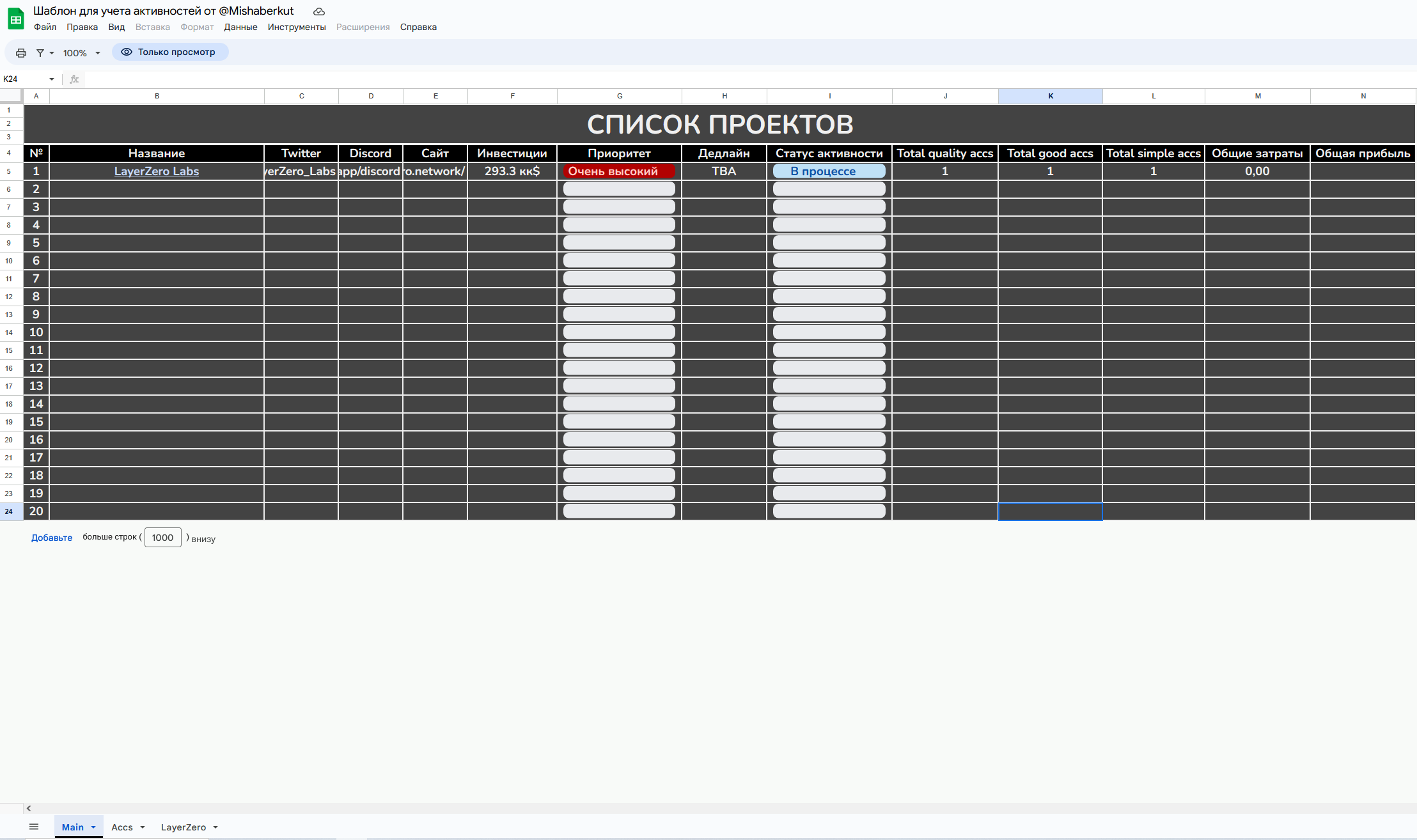1417x840 pixels.
Task: Open the all sheets list icon
Action: (34, 827)
